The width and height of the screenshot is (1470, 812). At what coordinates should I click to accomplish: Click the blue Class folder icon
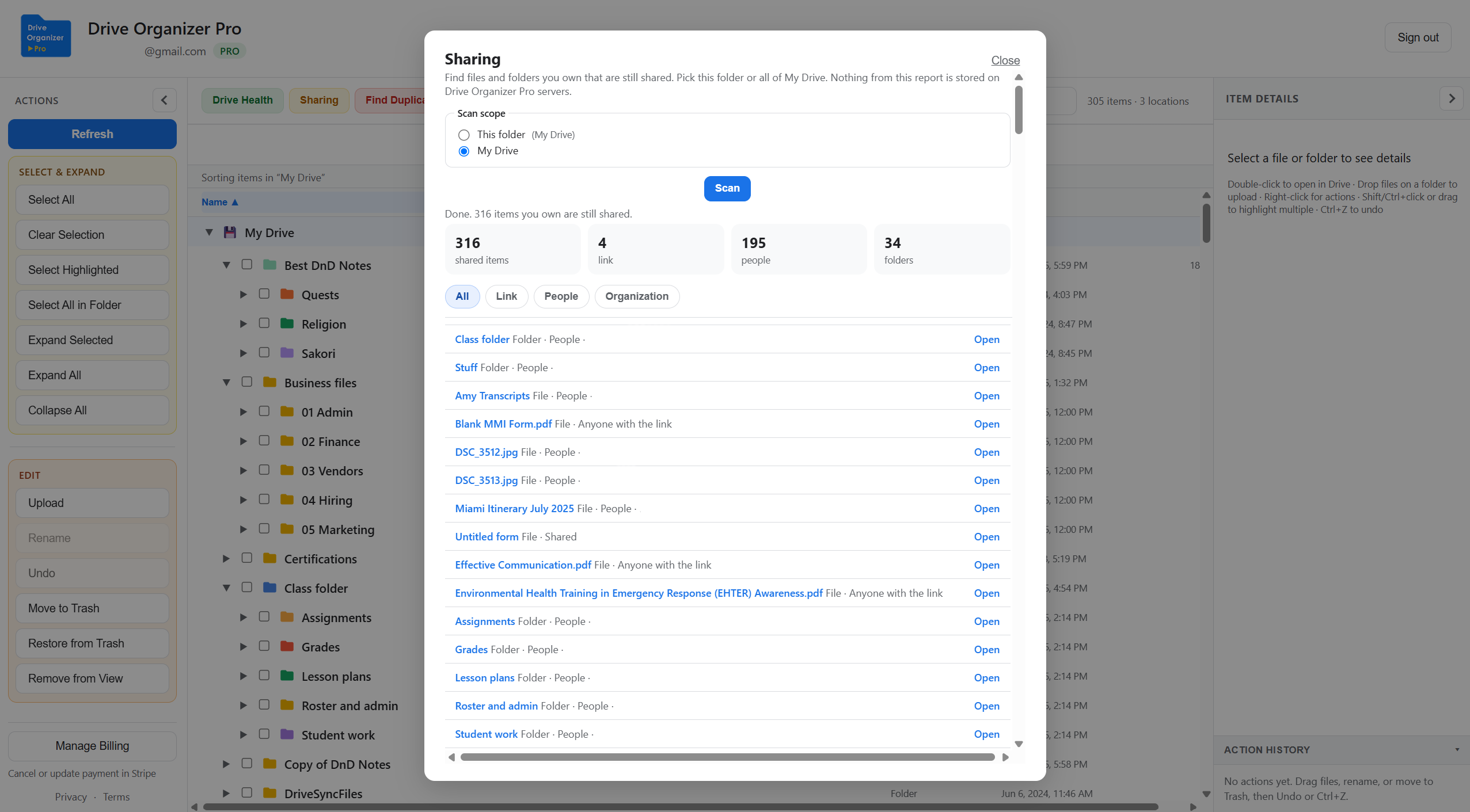[269, 588]
